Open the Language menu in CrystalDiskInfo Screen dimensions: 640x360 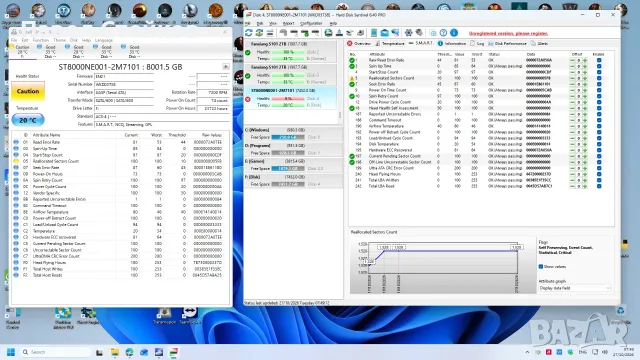[x=104, y=40]
